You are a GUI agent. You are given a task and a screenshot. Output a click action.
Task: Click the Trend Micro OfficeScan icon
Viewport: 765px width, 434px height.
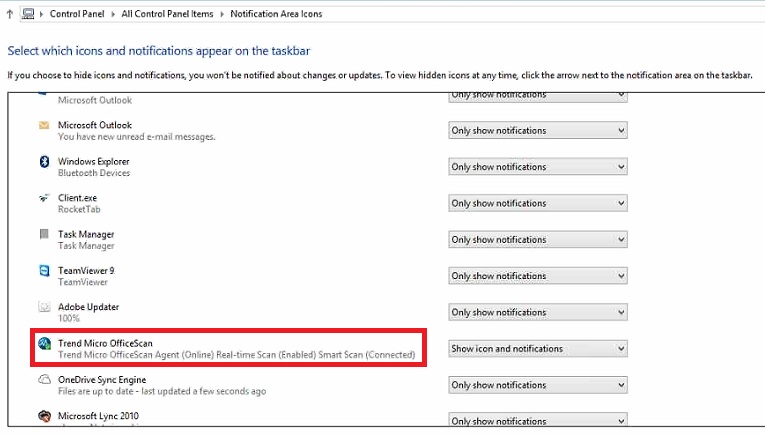pos(44,343)
